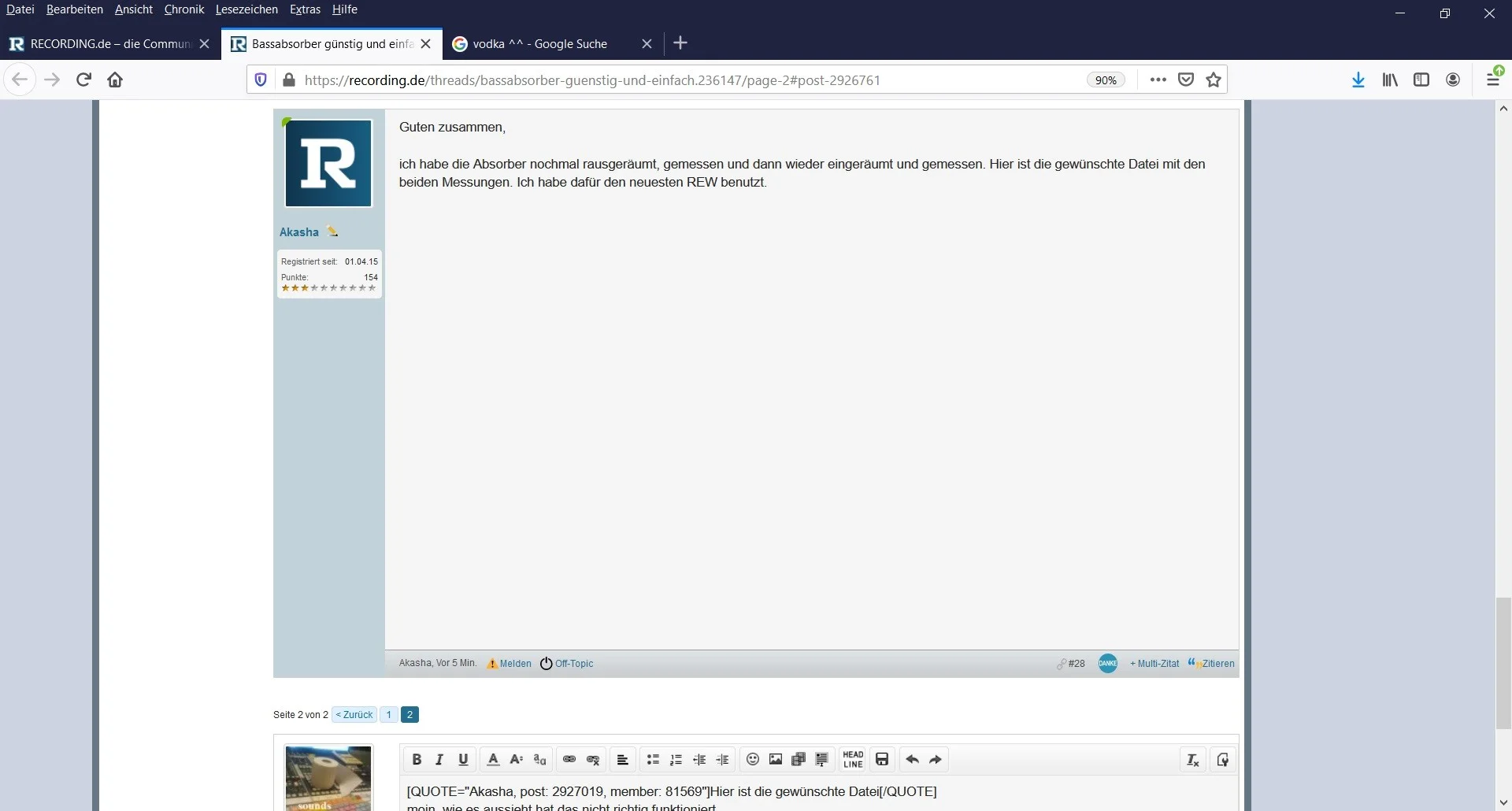Click the HEAD LINE button
This screenshot has width=1512, height=811.
(x=853, y=760)
